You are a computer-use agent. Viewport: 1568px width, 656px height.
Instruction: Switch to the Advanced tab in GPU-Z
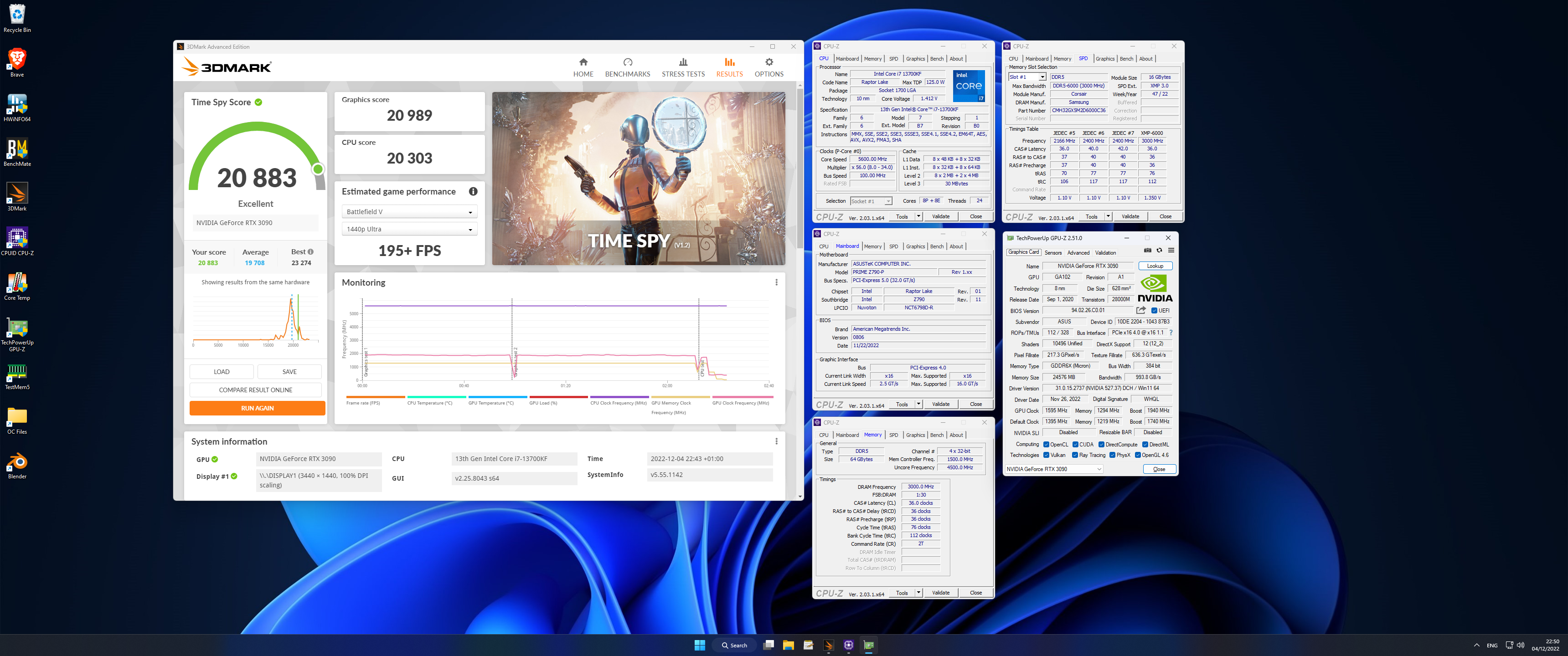[1078, 252]
